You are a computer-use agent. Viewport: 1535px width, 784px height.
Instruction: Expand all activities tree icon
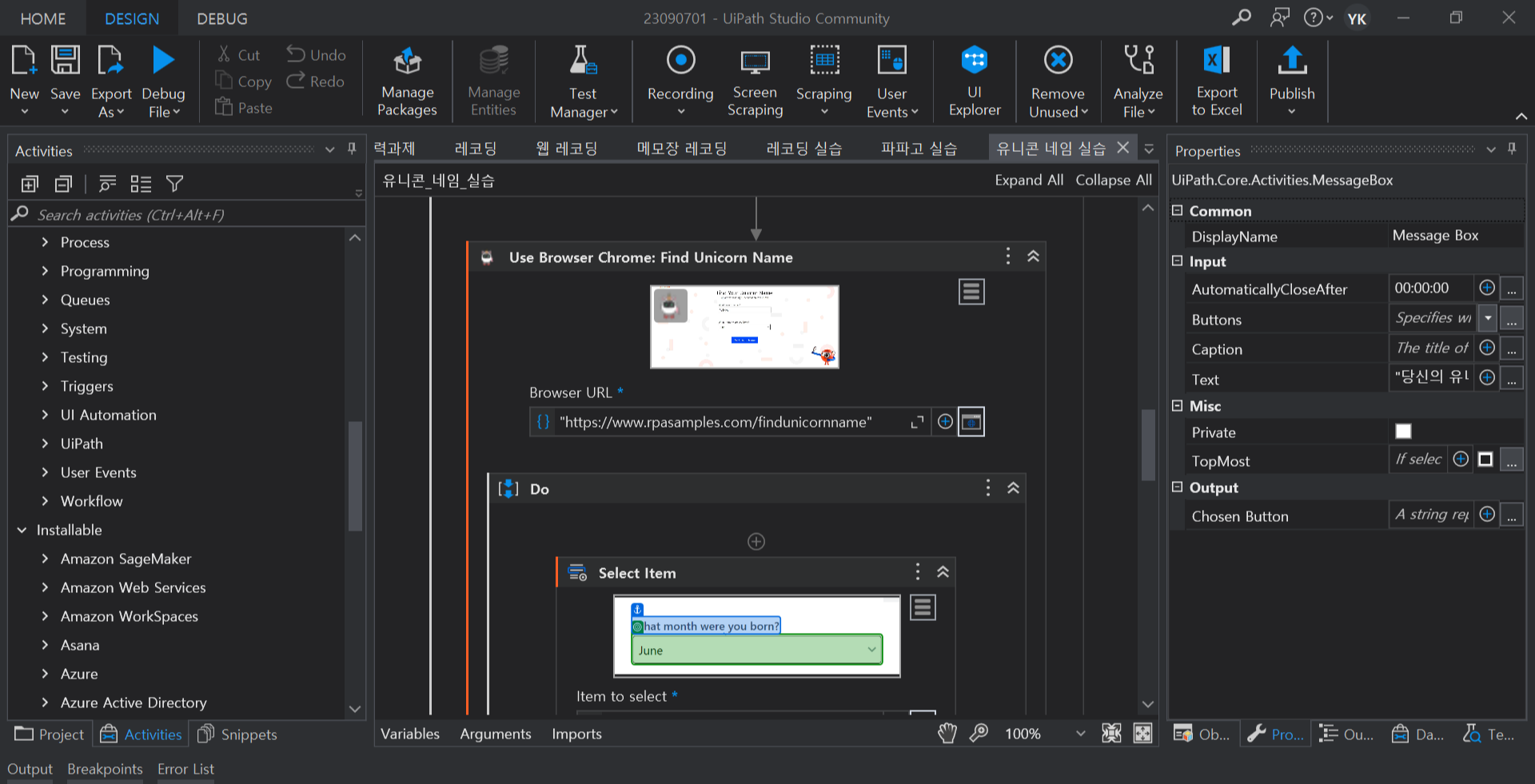click(30, 185)
